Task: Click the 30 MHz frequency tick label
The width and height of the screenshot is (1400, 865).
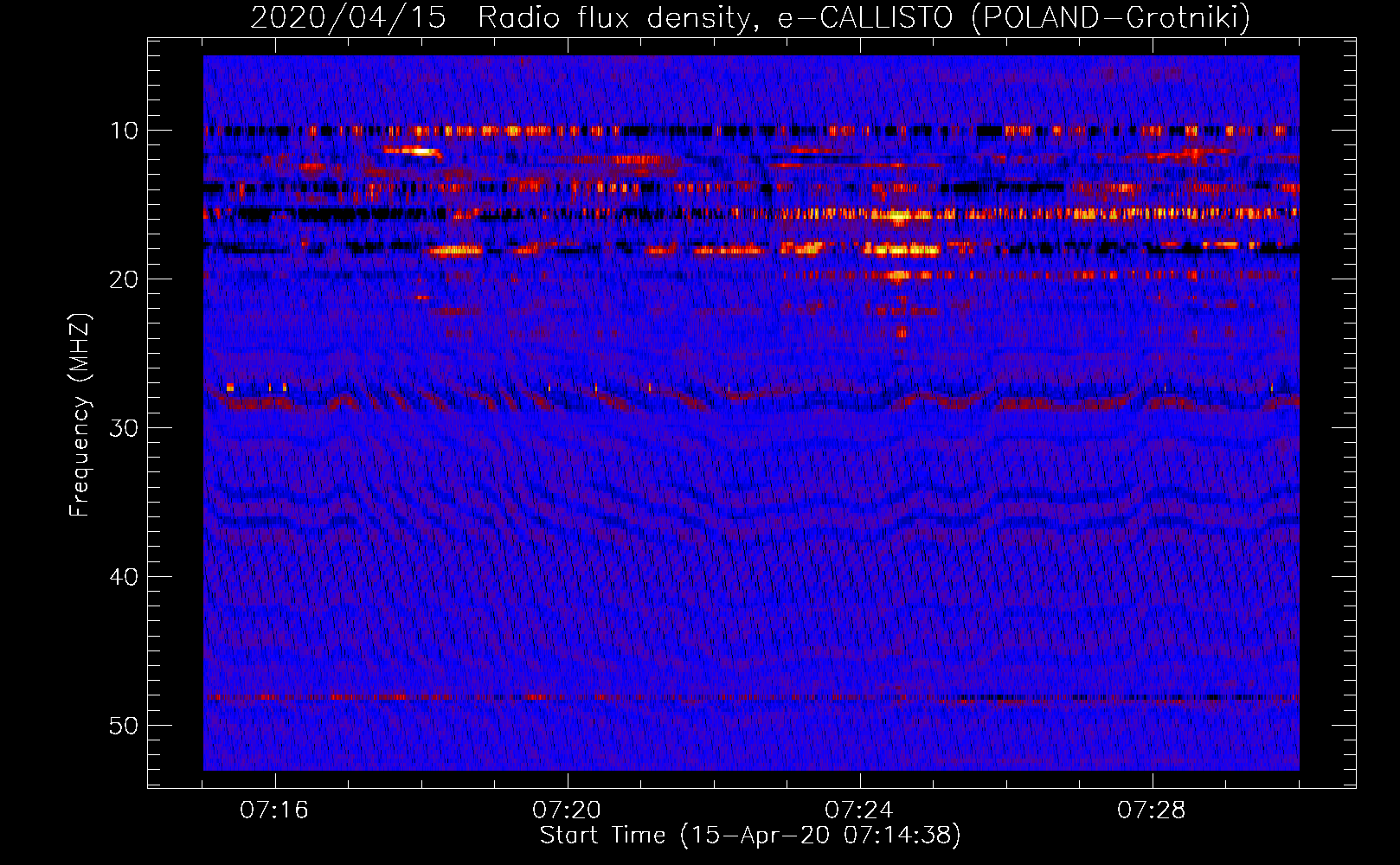Action: point(125,428)
